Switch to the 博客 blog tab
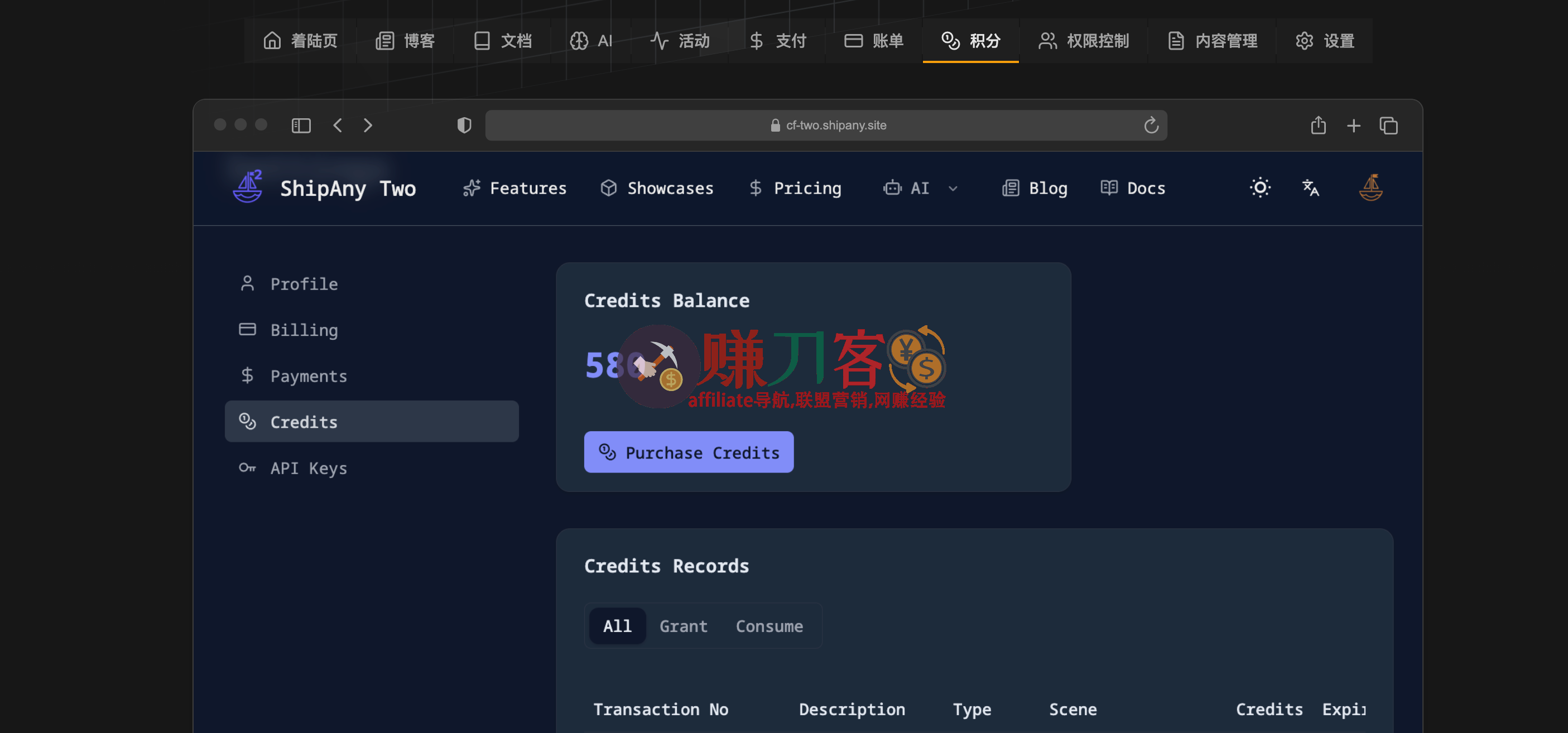The height and width of the screenshot is (733, 1568). click(x=405, y=41)
